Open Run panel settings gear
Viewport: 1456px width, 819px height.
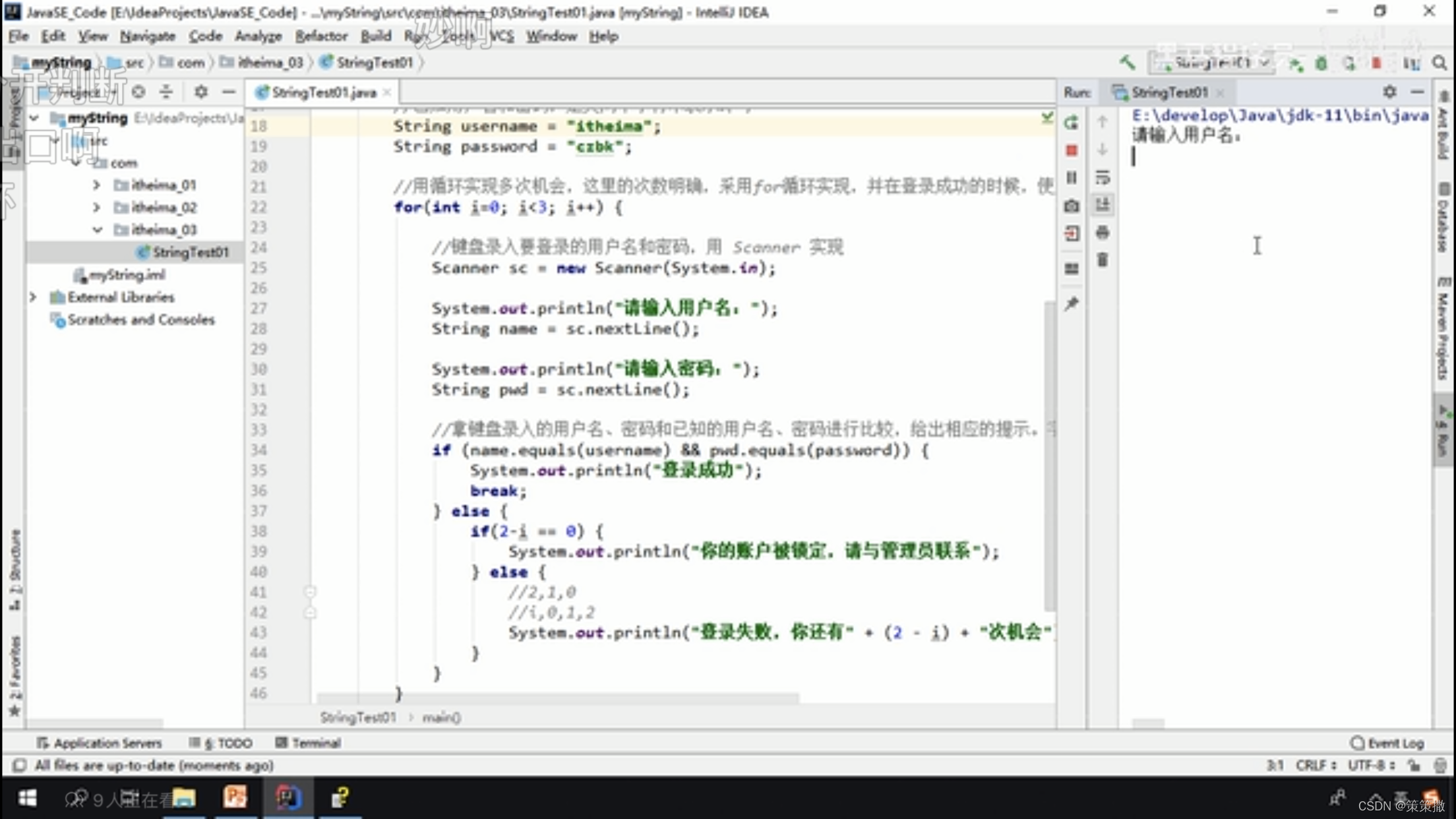pyautogui.click(x=1389, y=92)
